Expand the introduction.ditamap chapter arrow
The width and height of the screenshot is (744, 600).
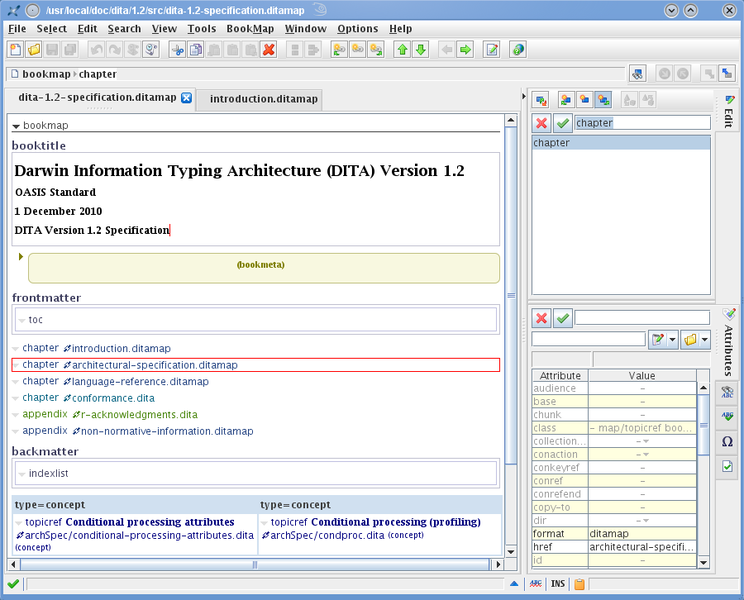pos(16,349)
